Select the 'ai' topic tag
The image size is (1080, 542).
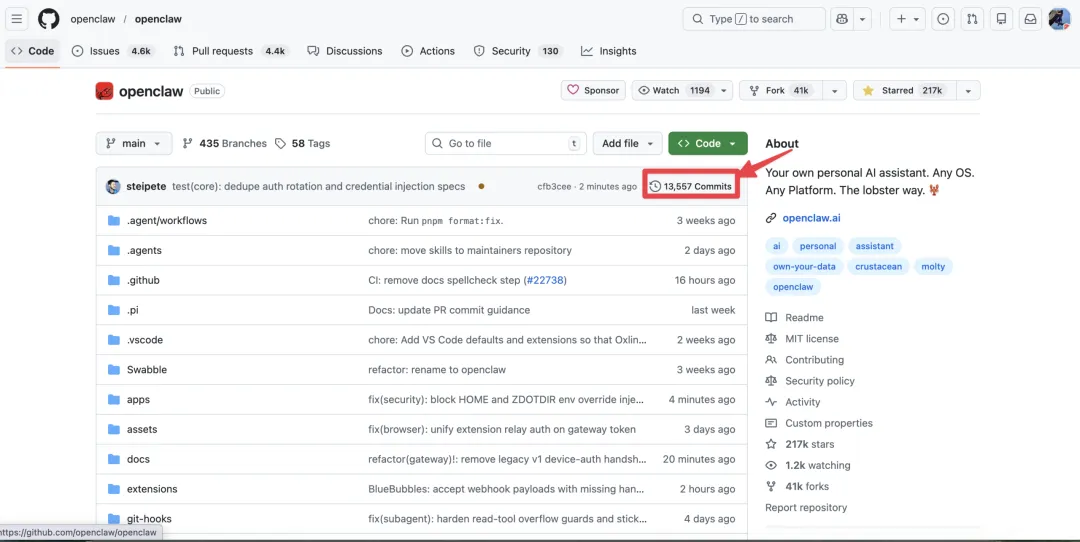[777, 246]
